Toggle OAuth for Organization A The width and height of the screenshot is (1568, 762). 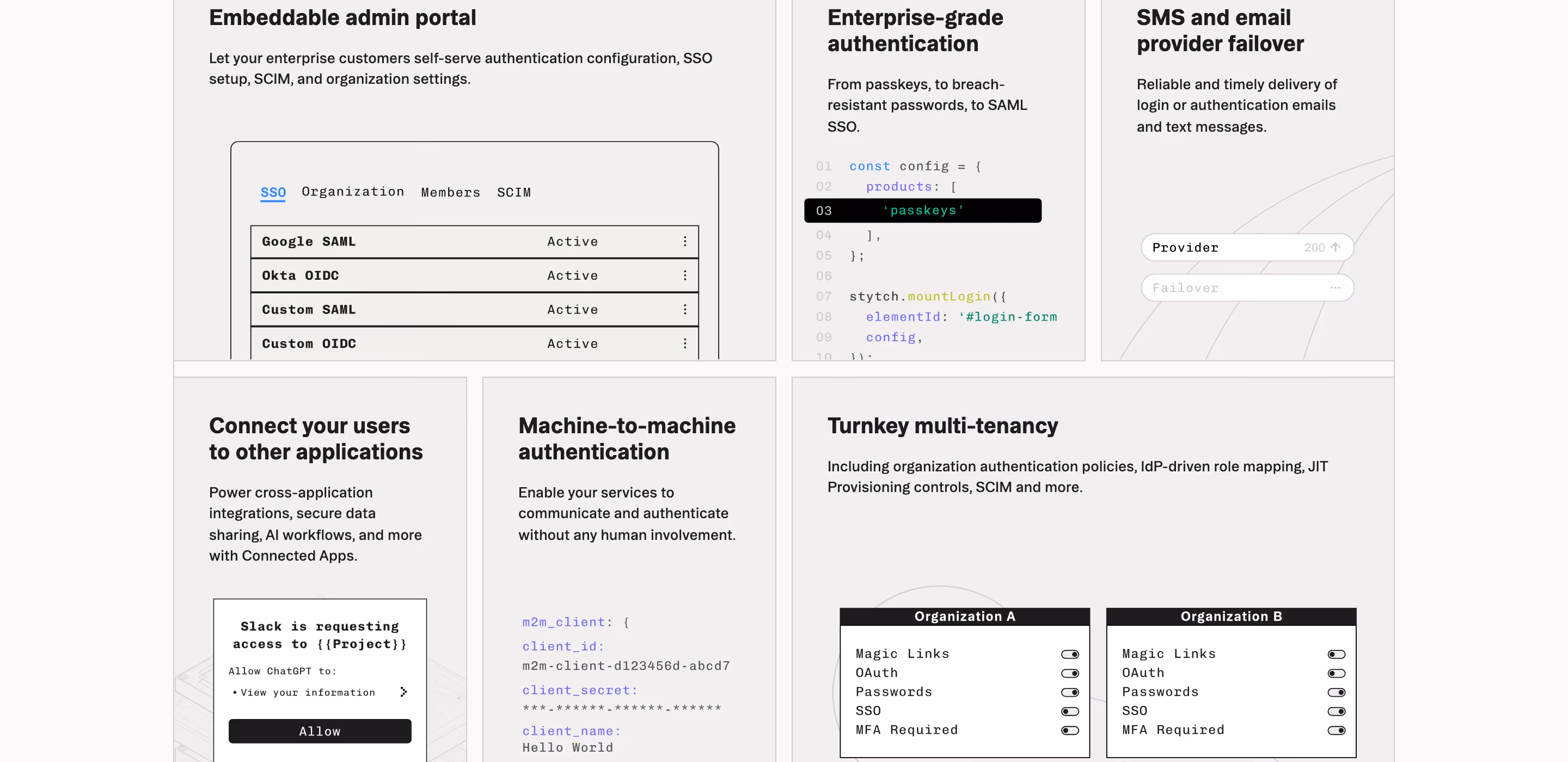1070,673
